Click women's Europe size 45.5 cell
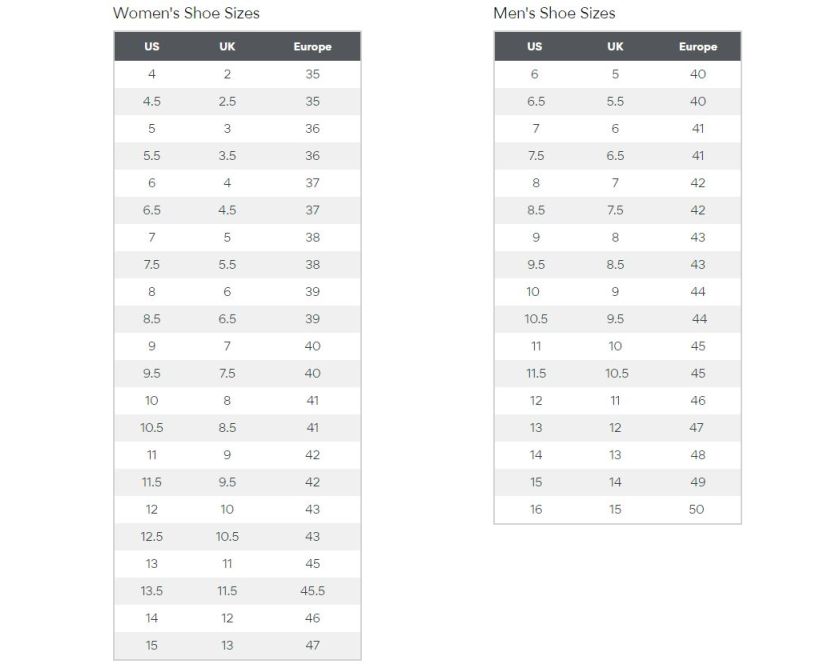 pyautogui.click(x=312, y=591)
